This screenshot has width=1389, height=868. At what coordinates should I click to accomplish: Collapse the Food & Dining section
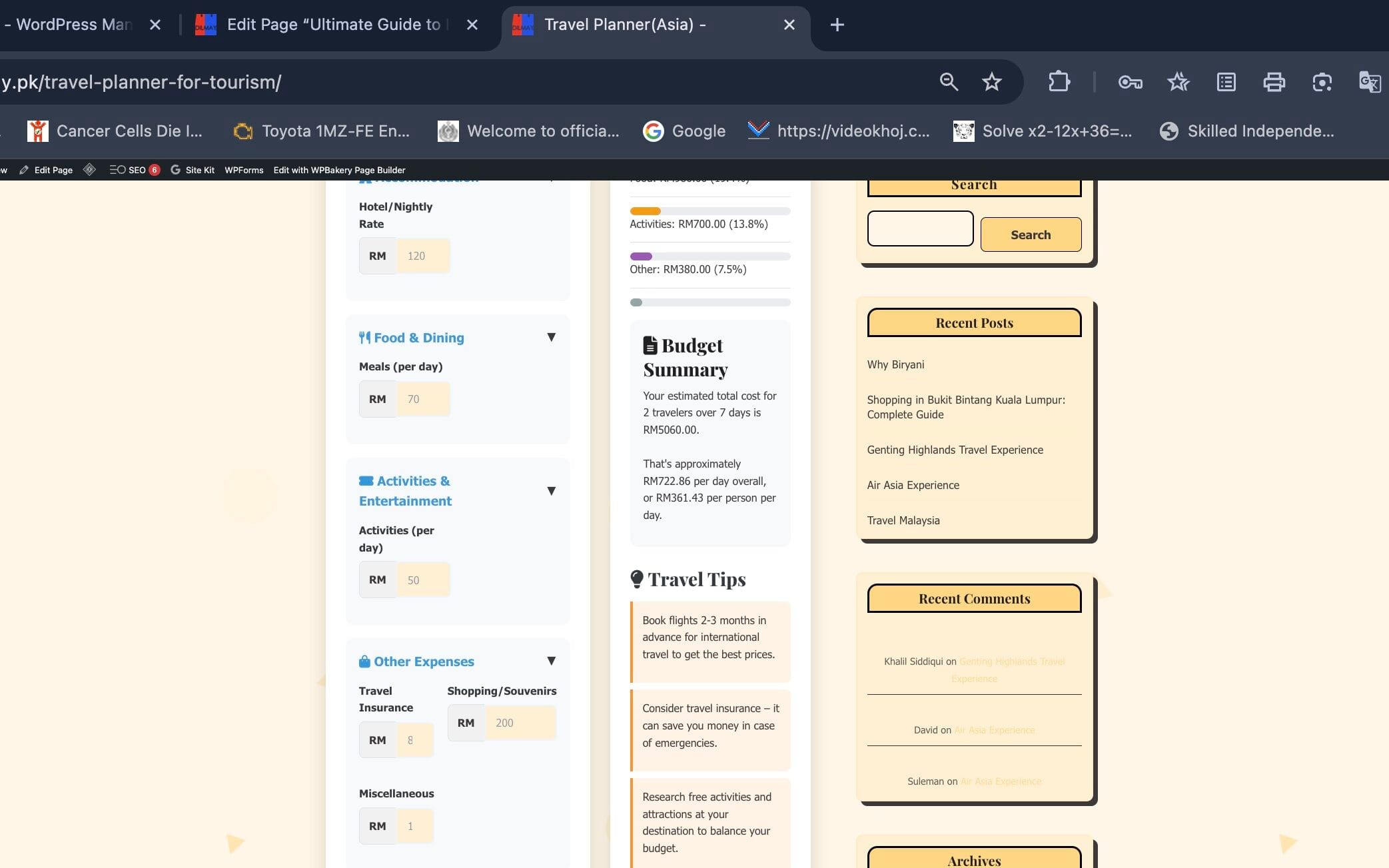(x=551, y=337)
